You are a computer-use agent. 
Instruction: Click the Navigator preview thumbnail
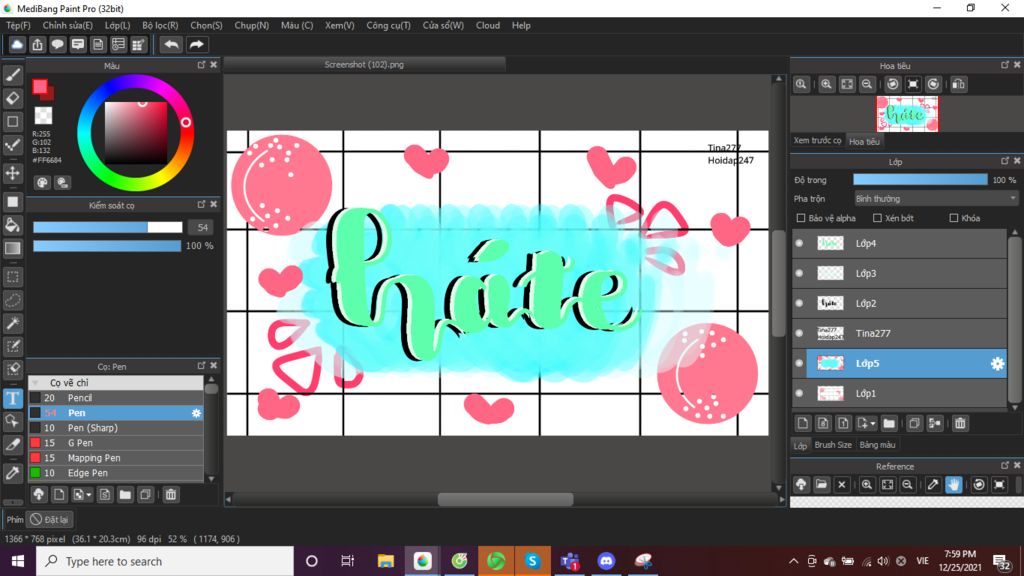point(907,114)
